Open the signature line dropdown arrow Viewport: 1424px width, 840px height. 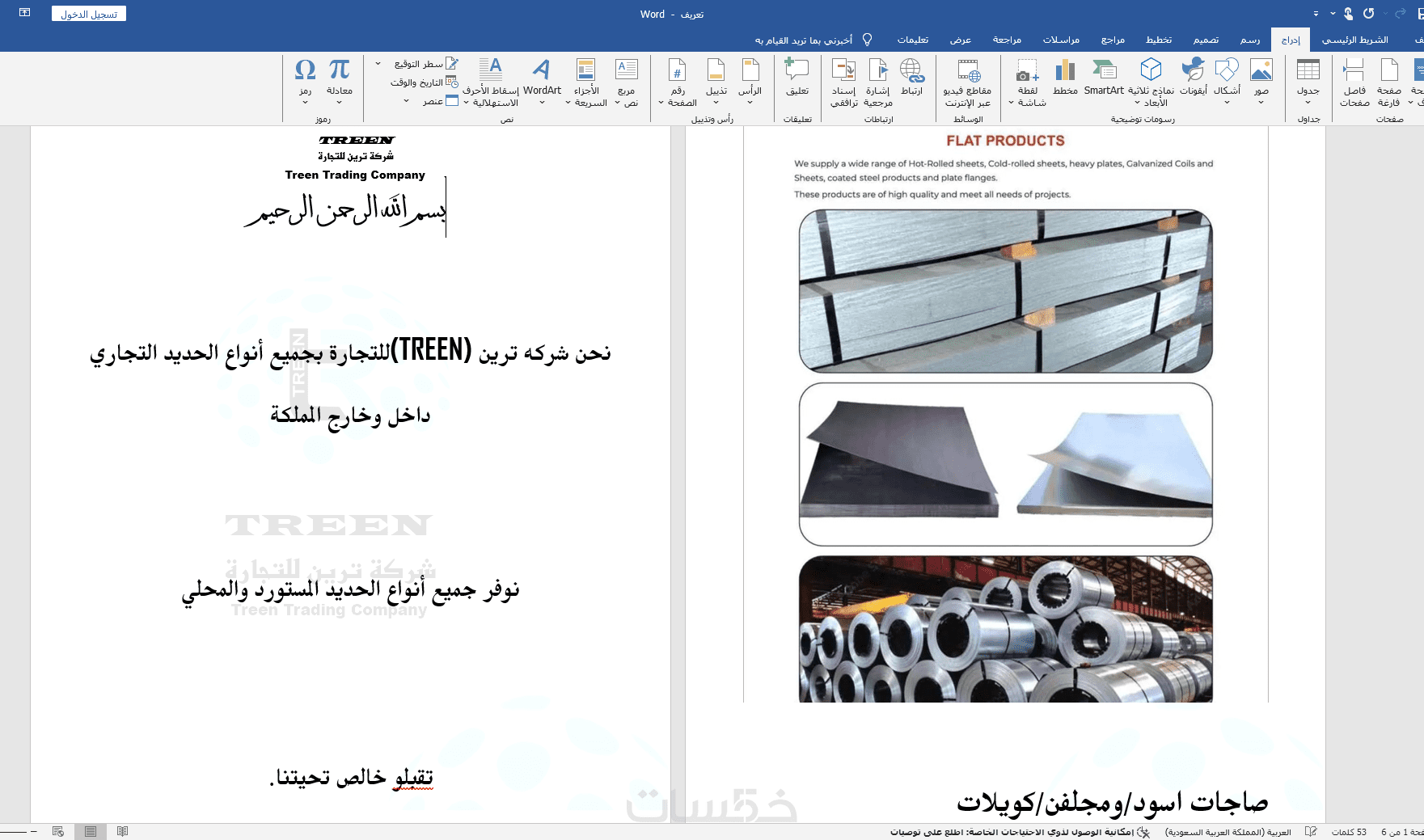(x=378, y=64)
